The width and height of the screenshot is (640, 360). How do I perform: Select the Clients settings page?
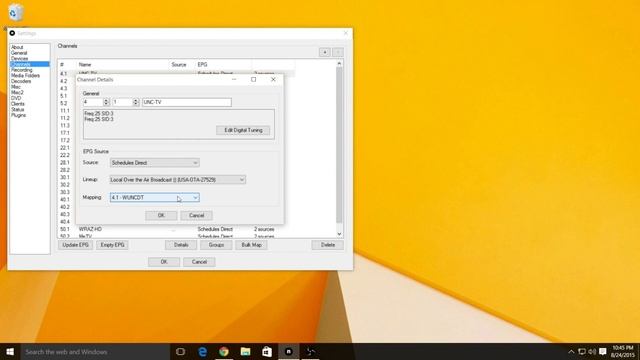(18, 104)
